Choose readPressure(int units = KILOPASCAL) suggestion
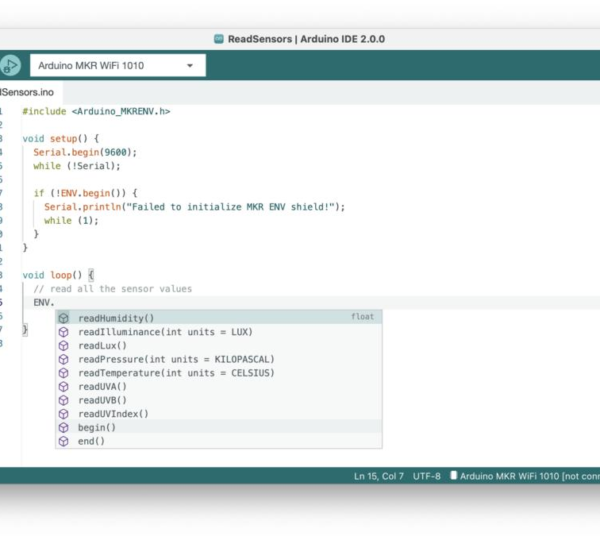This screenshot has width=600, height=540. pyautogui.click(x=219, y=359)
